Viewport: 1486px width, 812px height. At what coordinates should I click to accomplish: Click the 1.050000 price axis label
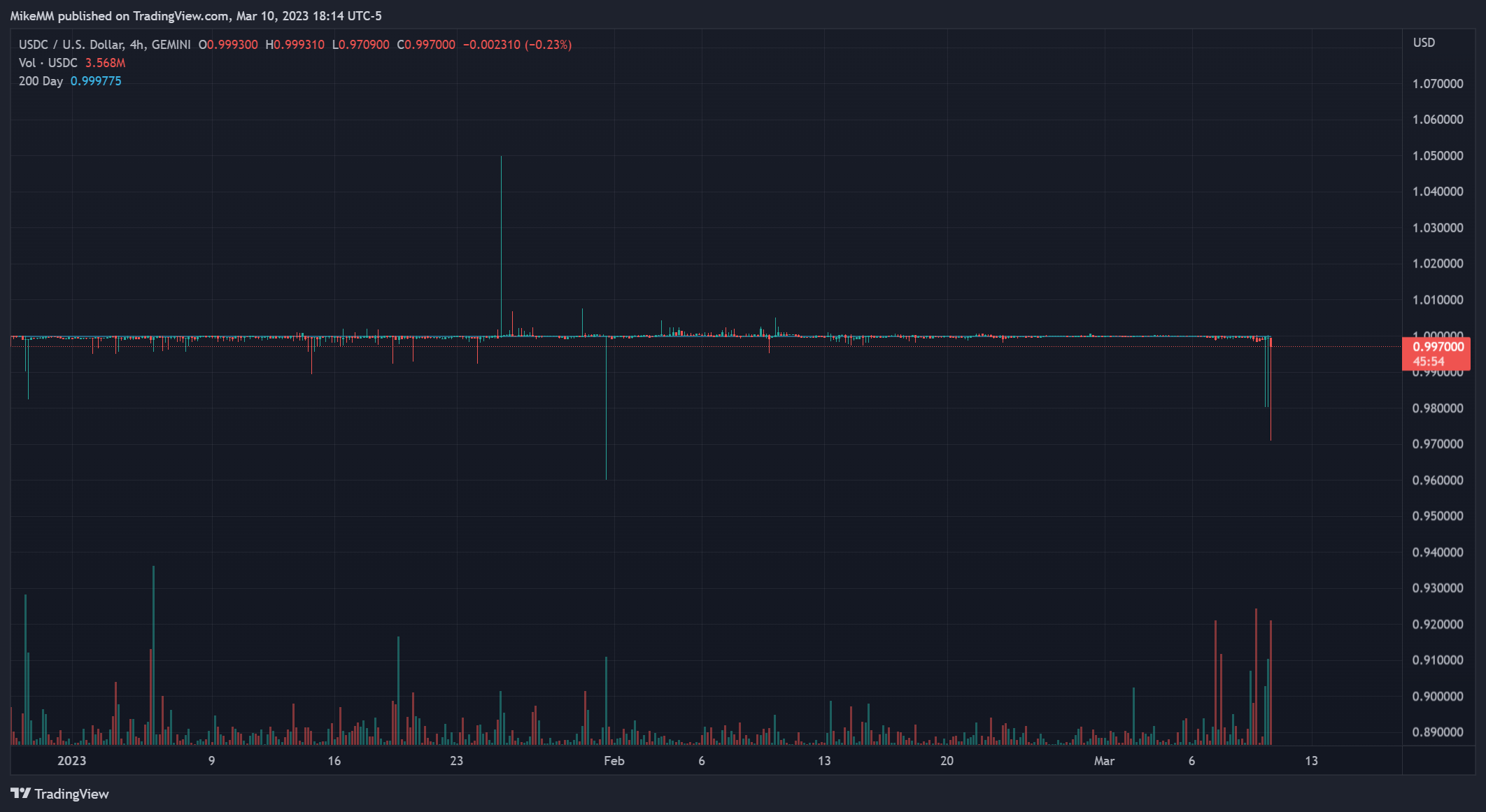click(1438, 156)
